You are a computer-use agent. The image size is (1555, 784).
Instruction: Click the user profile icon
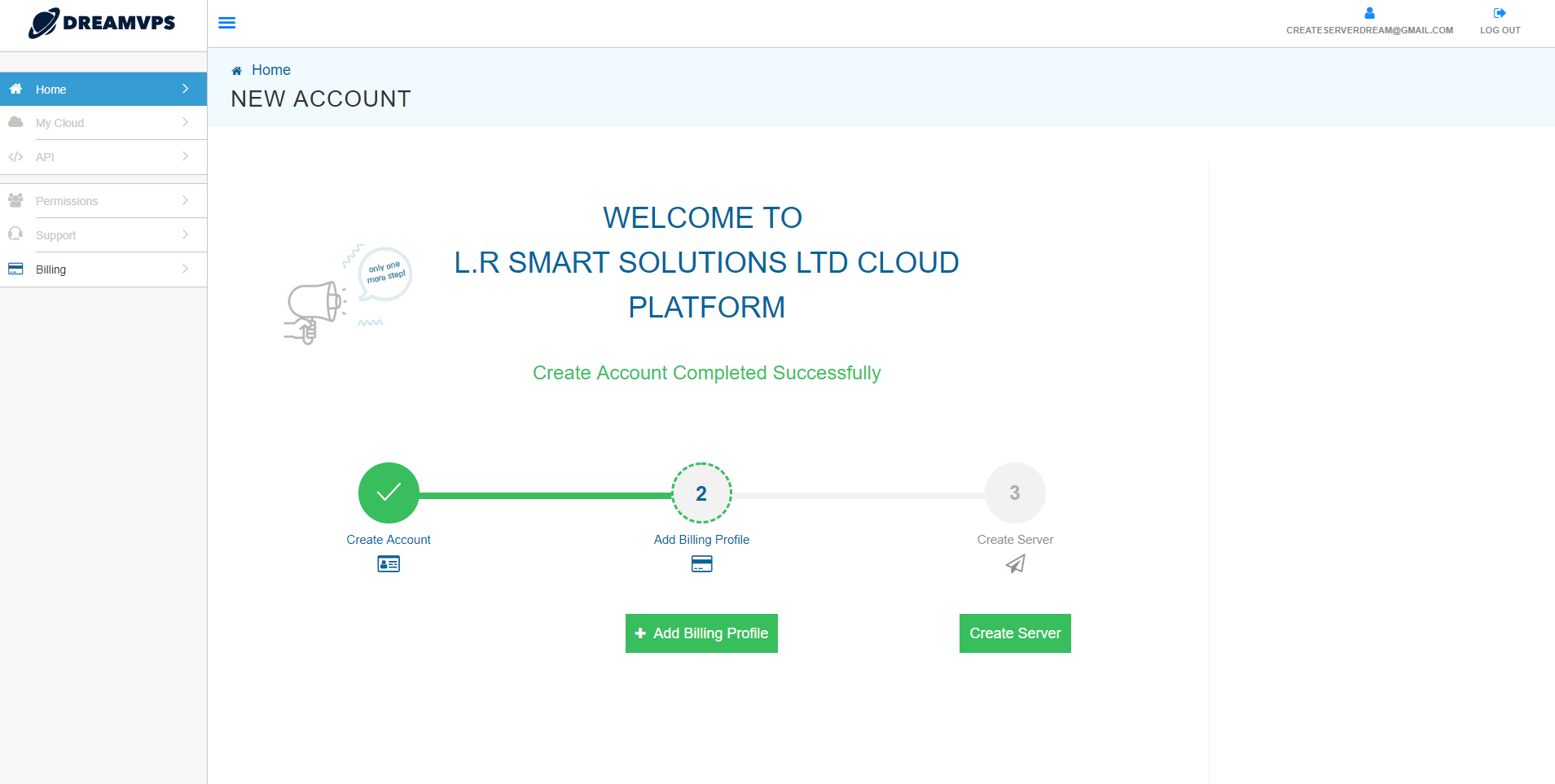point(1369,13)
